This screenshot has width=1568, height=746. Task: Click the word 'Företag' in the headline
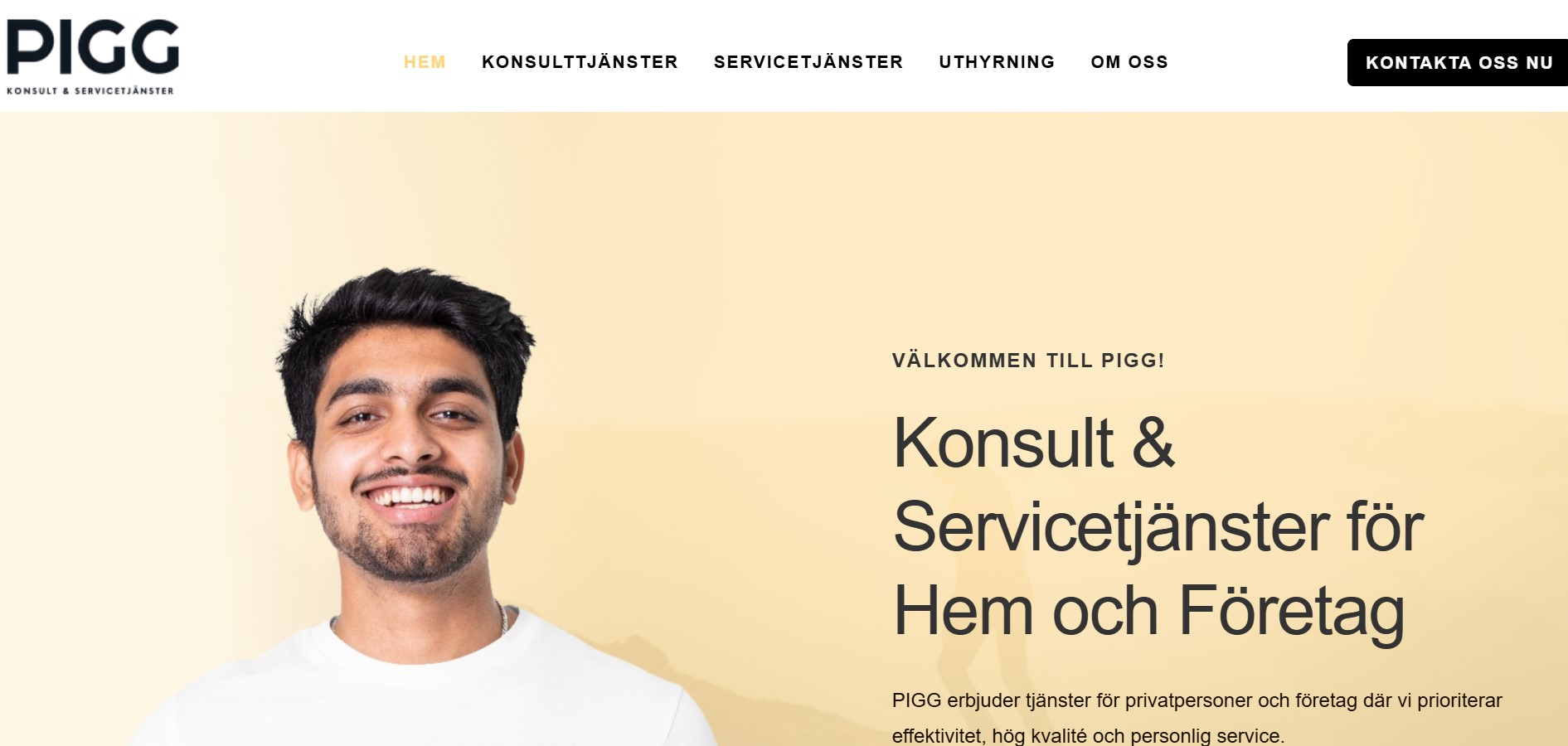click(1292, 612)
